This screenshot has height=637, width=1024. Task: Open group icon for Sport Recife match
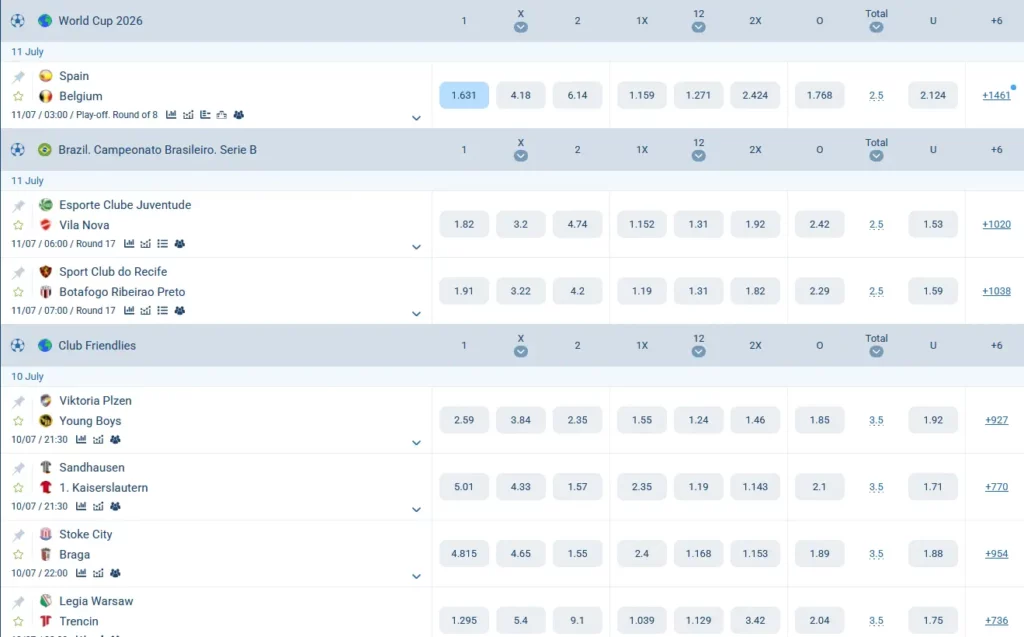click(180, 310)
